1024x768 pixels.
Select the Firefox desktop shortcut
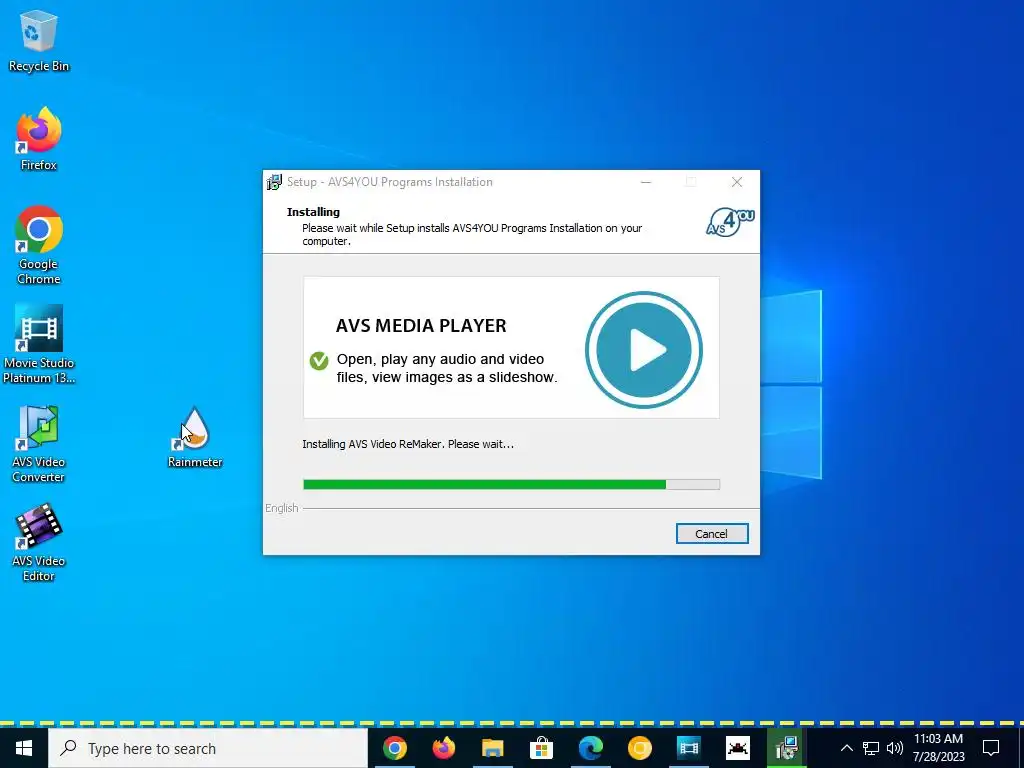coord(38,139)
